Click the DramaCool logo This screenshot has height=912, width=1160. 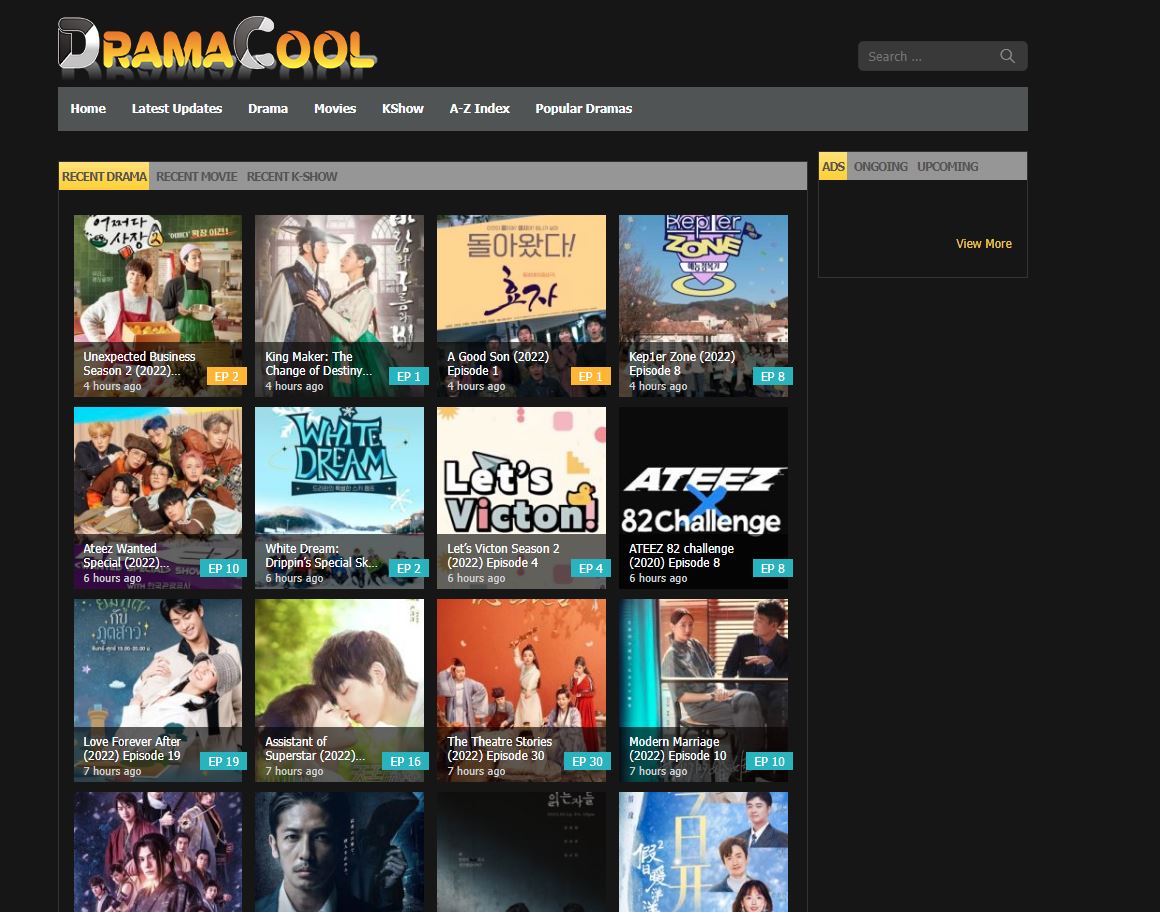tap(217, 46)
